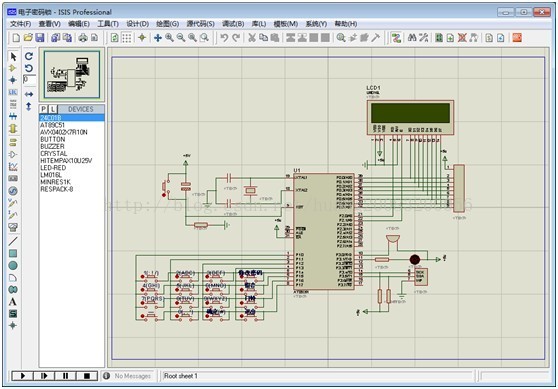
Task: Click the orange Netlist to ARES icon
Action: click(x=517, y=38)
